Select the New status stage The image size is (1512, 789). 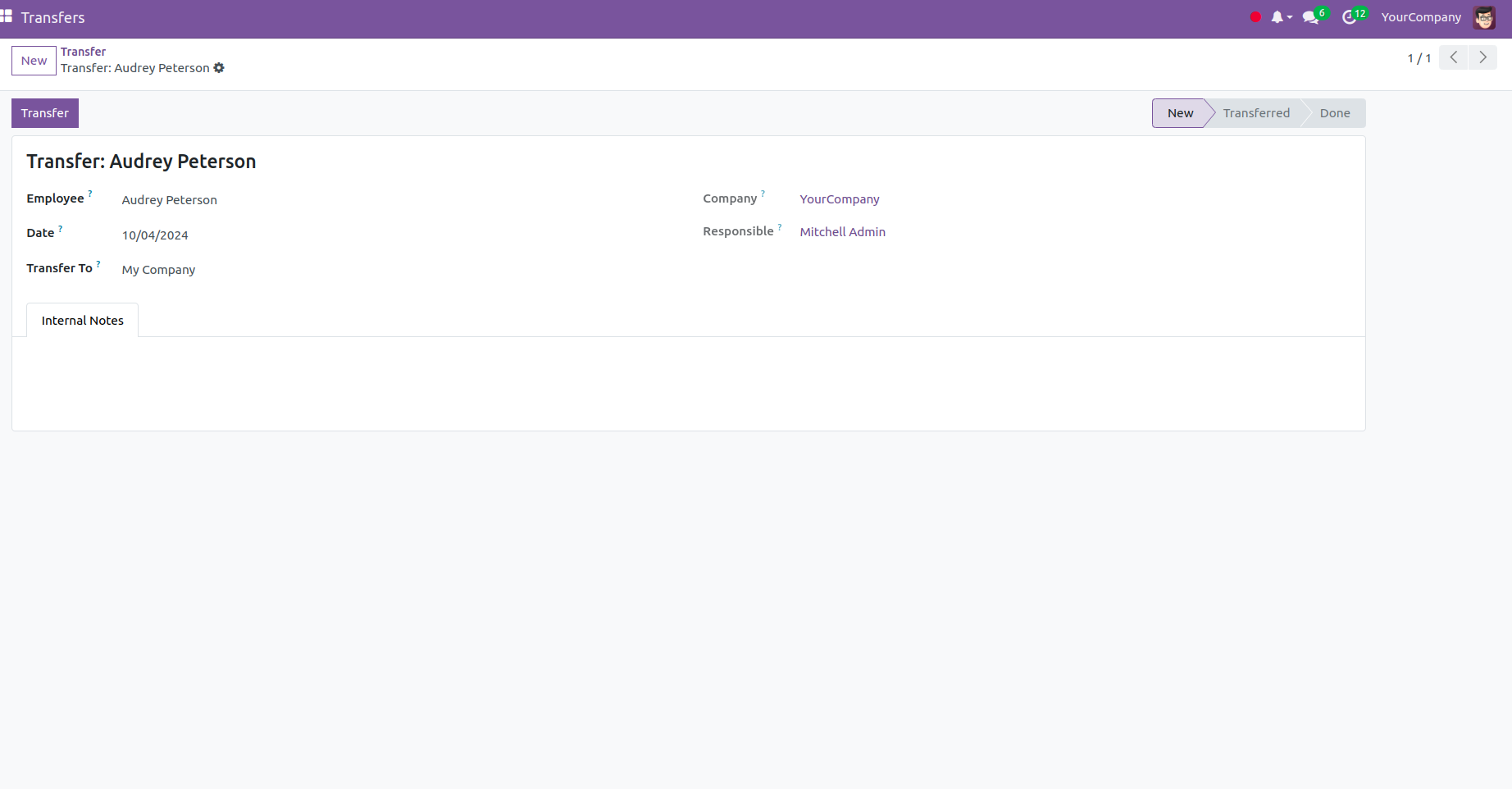click(x=1180, y=113)
